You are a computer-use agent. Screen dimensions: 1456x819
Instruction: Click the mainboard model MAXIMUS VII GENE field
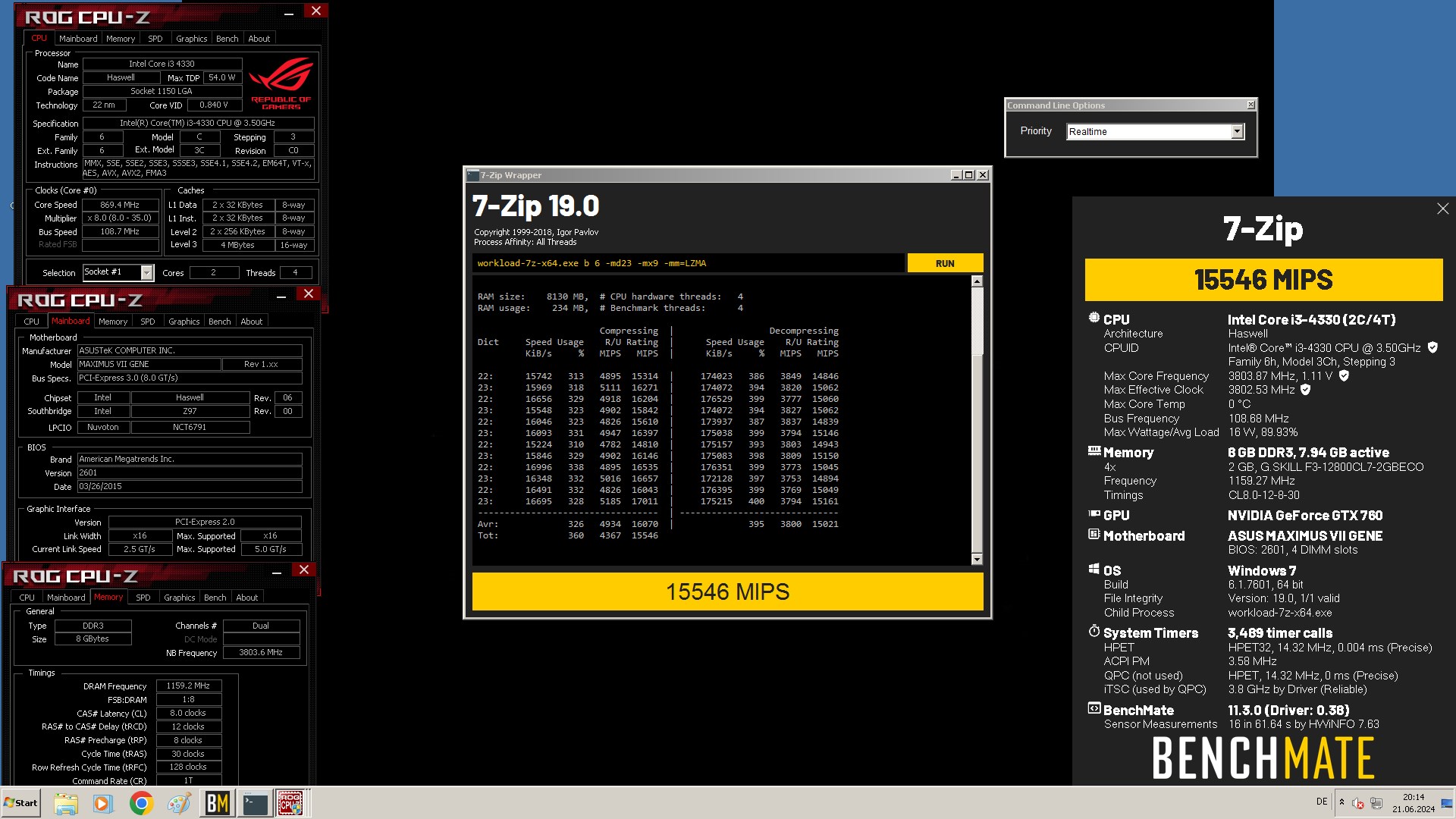click(x=149, y=364)
